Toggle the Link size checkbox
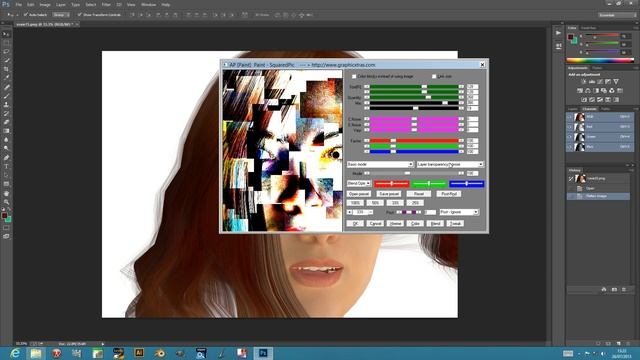Screen dimensions: 640x360 (x=434, y=76)
